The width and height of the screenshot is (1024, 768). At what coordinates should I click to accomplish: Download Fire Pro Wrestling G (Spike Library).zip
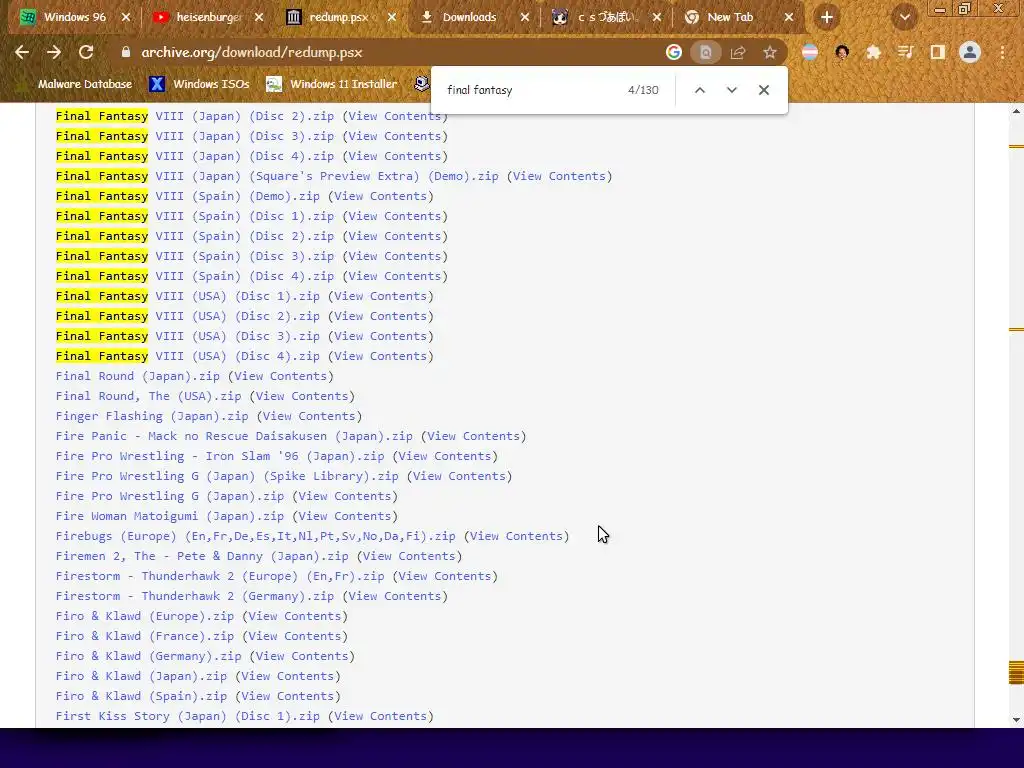[227, 476]
